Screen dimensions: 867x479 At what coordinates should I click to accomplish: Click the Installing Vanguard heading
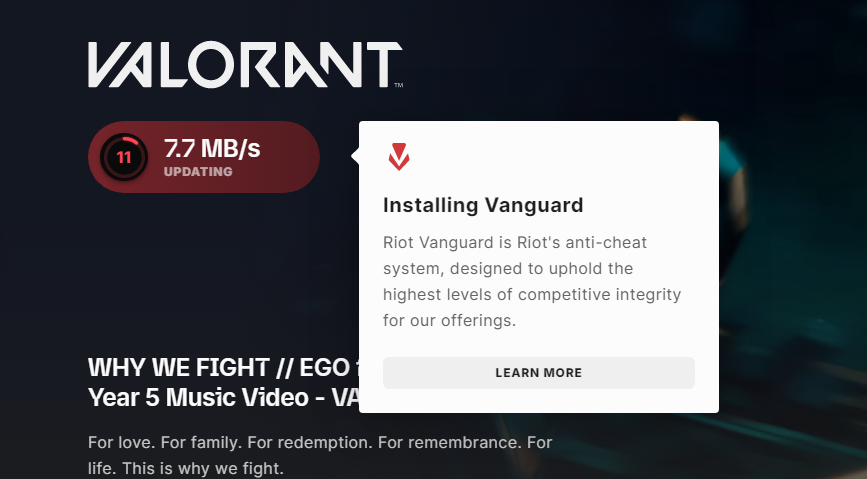pyautogui.click(x=483, y=205)
